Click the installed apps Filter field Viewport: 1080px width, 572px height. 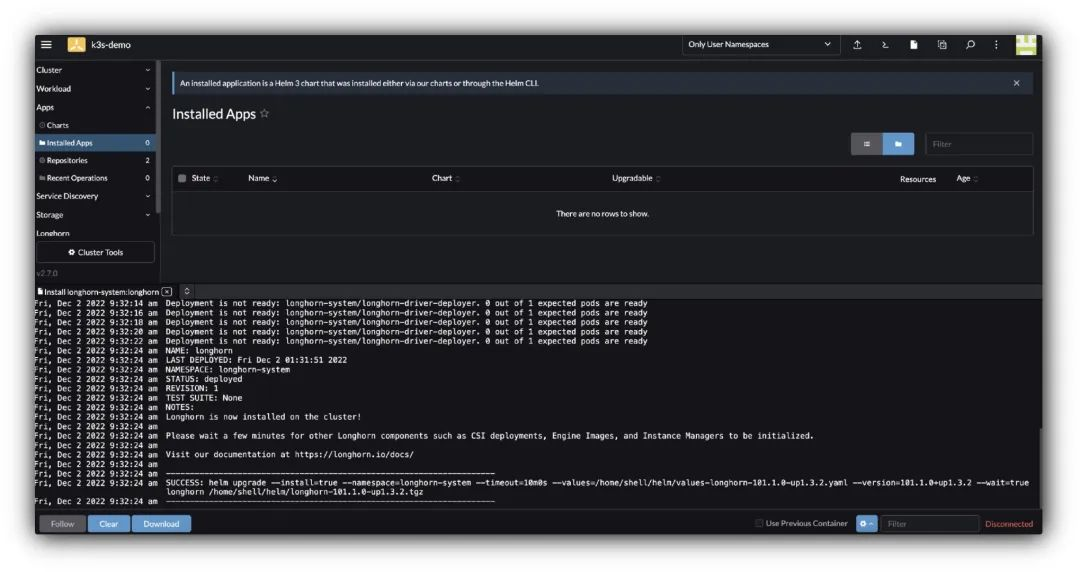(x=979, y=144)
